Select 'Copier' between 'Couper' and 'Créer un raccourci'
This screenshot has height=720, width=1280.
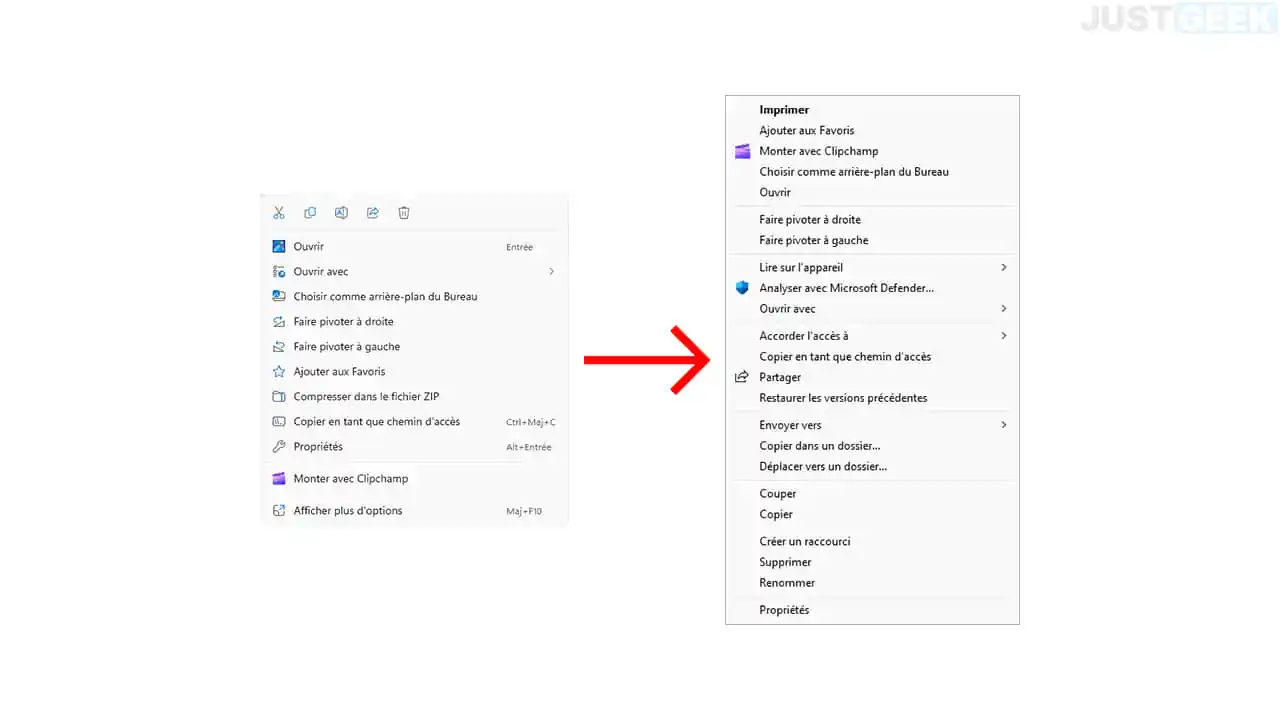pos(776,514)
